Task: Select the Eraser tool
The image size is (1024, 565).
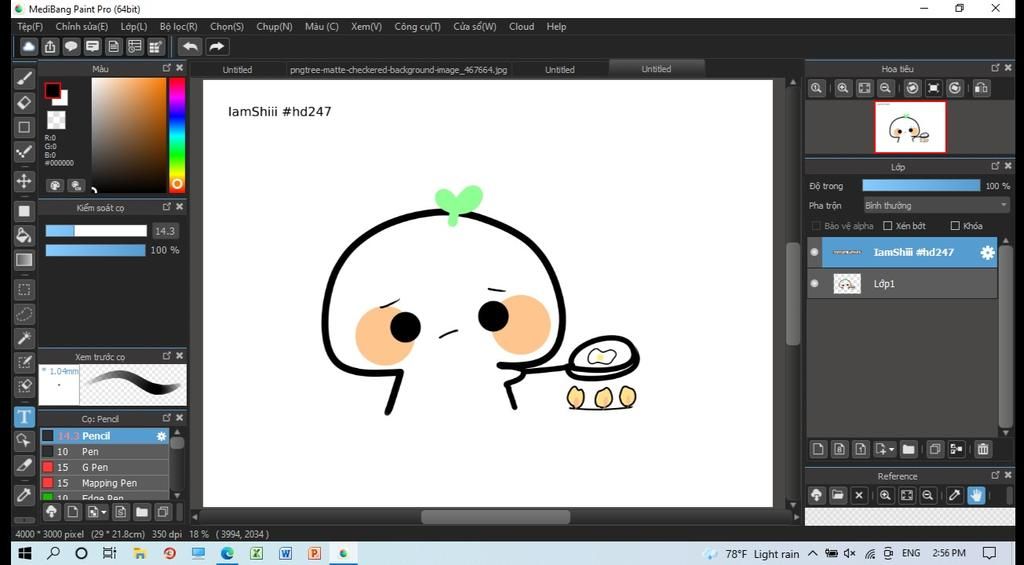Action: [24, 103]
